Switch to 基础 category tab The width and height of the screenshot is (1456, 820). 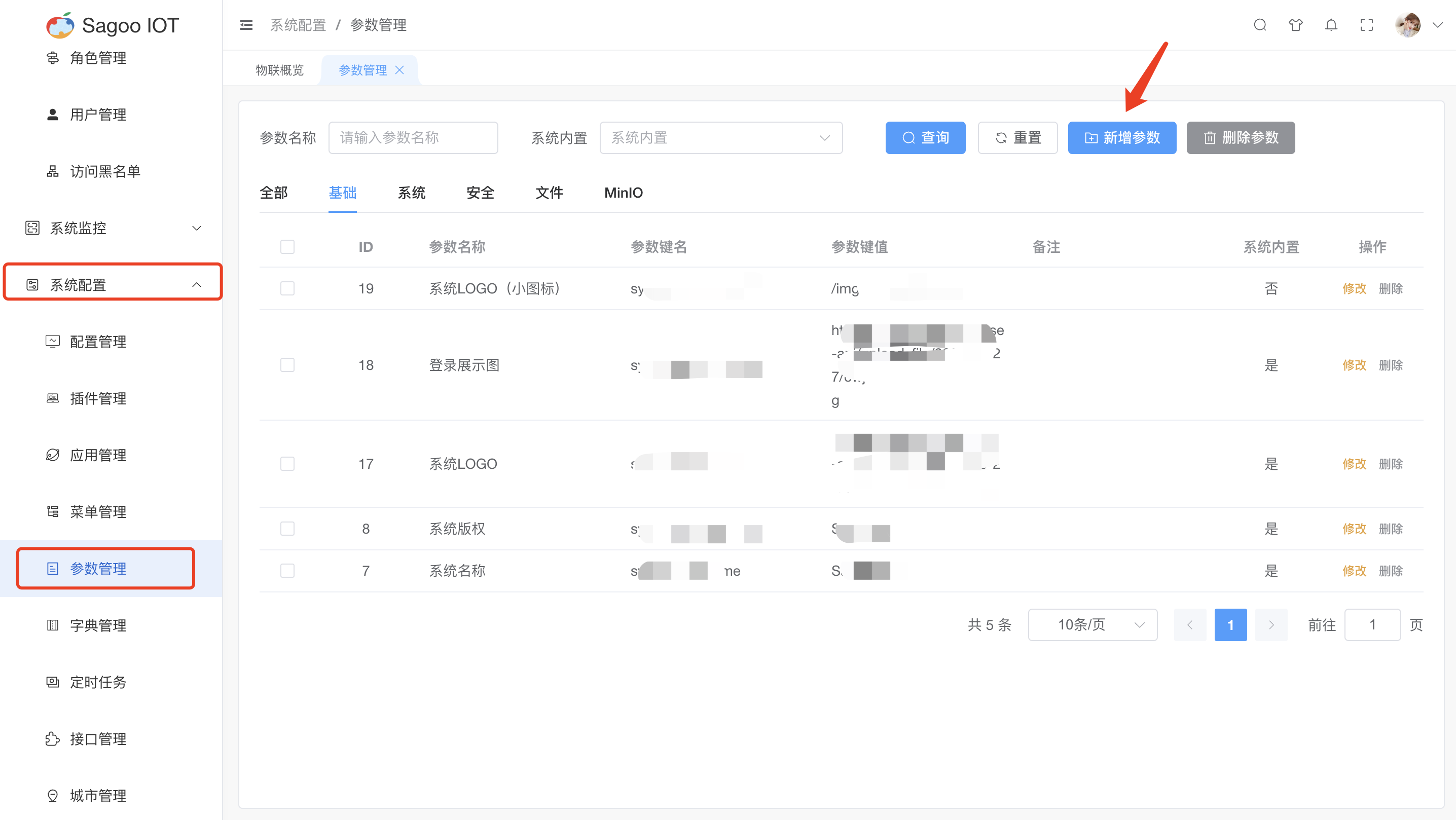343,193
